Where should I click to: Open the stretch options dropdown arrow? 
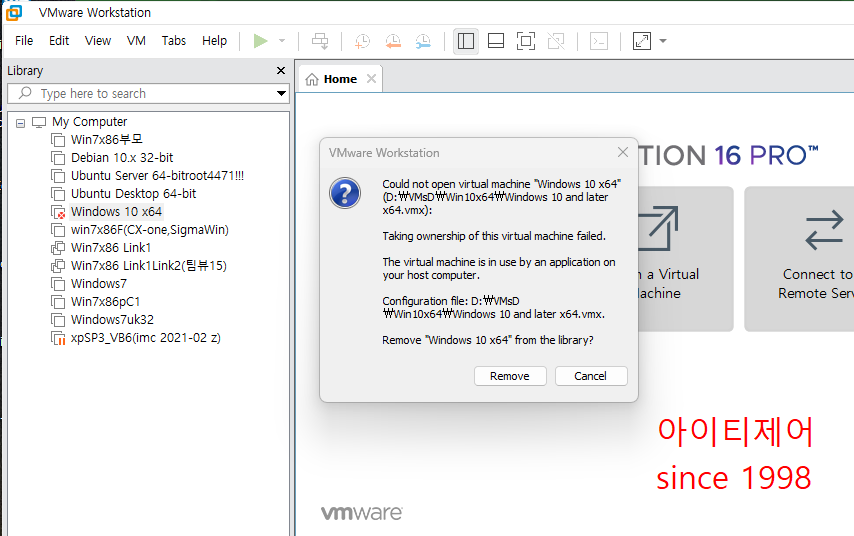[663, 41]
